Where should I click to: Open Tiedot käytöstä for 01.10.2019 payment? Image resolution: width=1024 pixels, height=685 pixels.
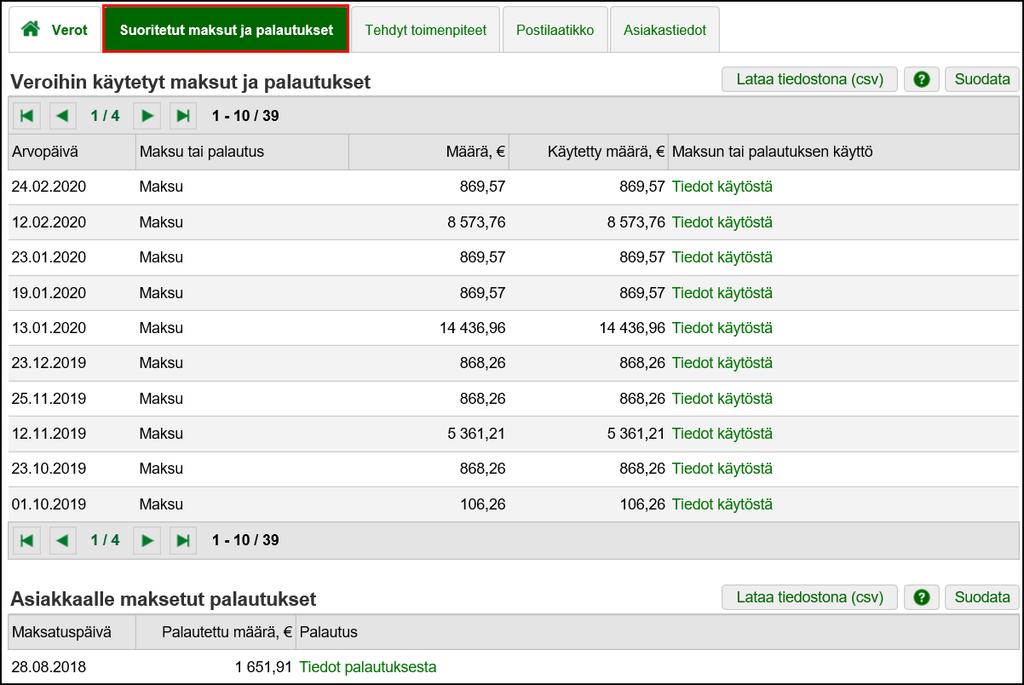point(722,504)
